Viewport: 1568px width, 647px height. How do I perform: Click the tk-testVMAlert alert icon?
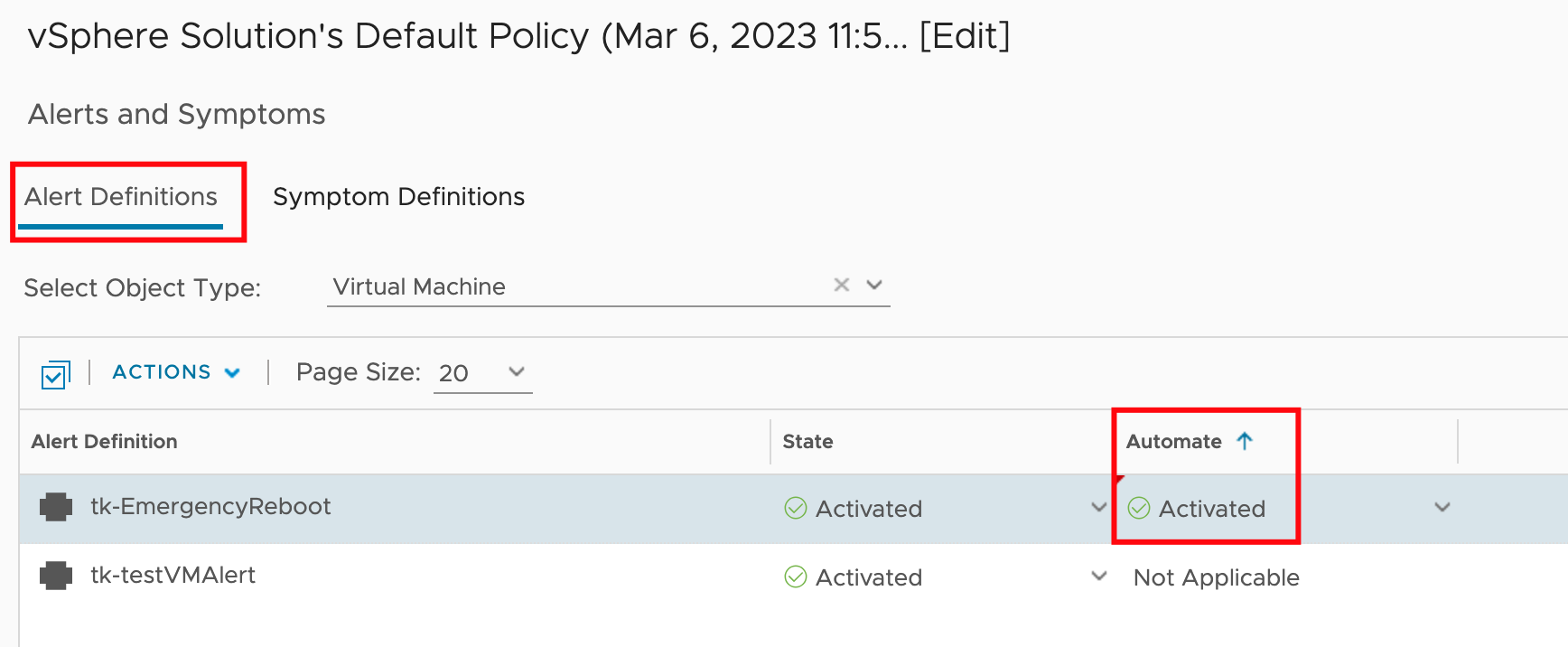tap(56, 576)
